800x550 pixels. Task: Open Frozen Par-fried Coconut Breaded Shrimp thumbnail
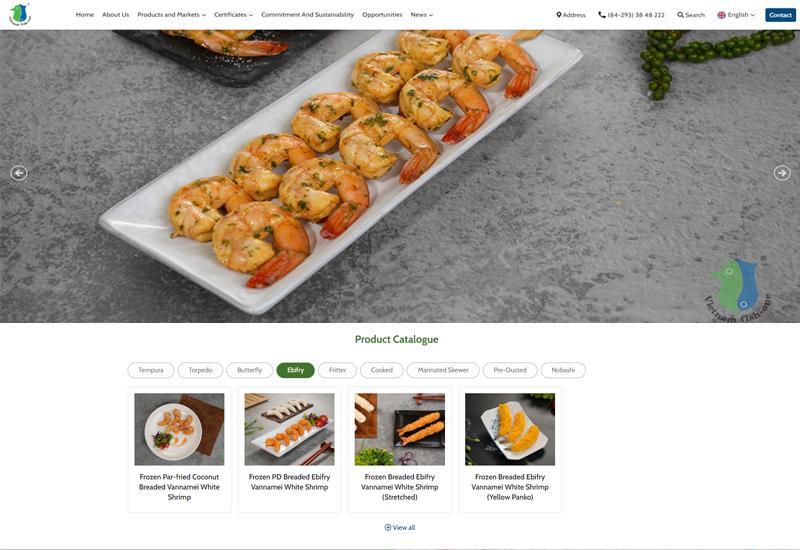click(x=179, y=429)
